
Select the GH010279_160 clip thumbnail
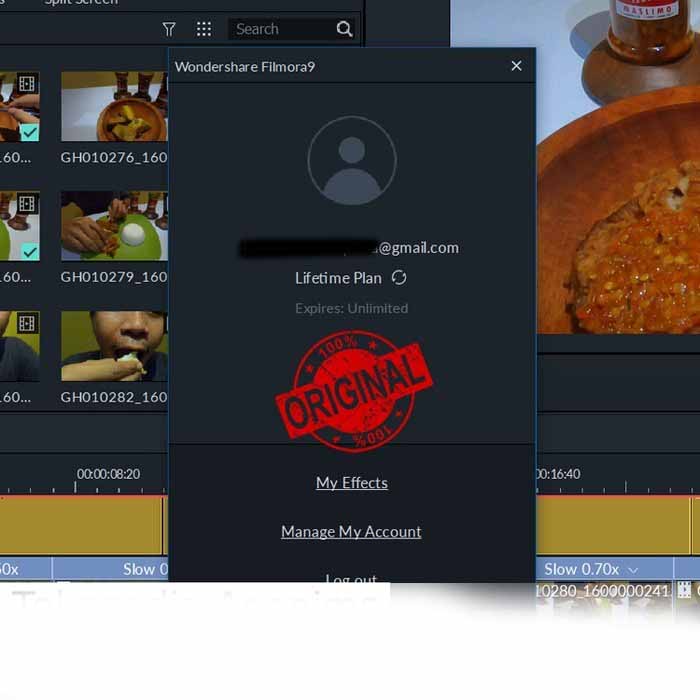[114, 226]
